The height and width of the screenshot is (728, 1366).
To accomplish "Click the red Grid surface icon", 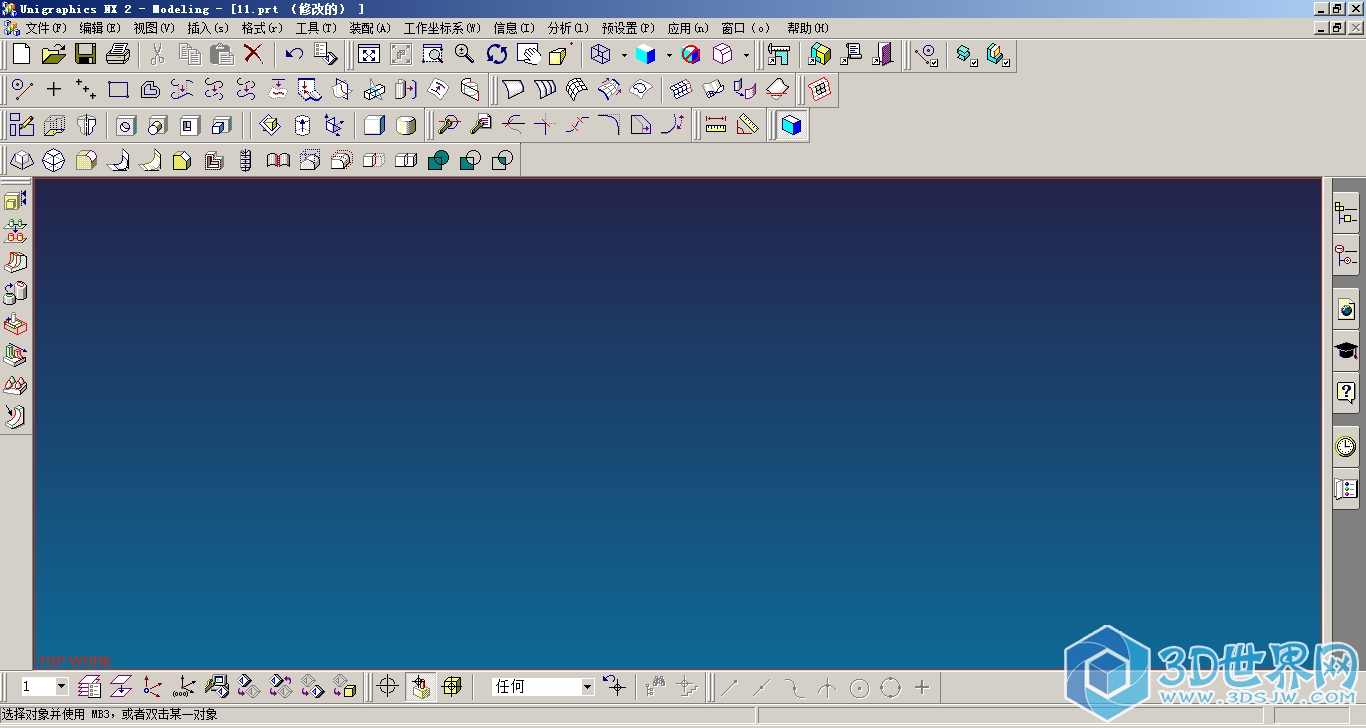I will [x=820, y=90].
